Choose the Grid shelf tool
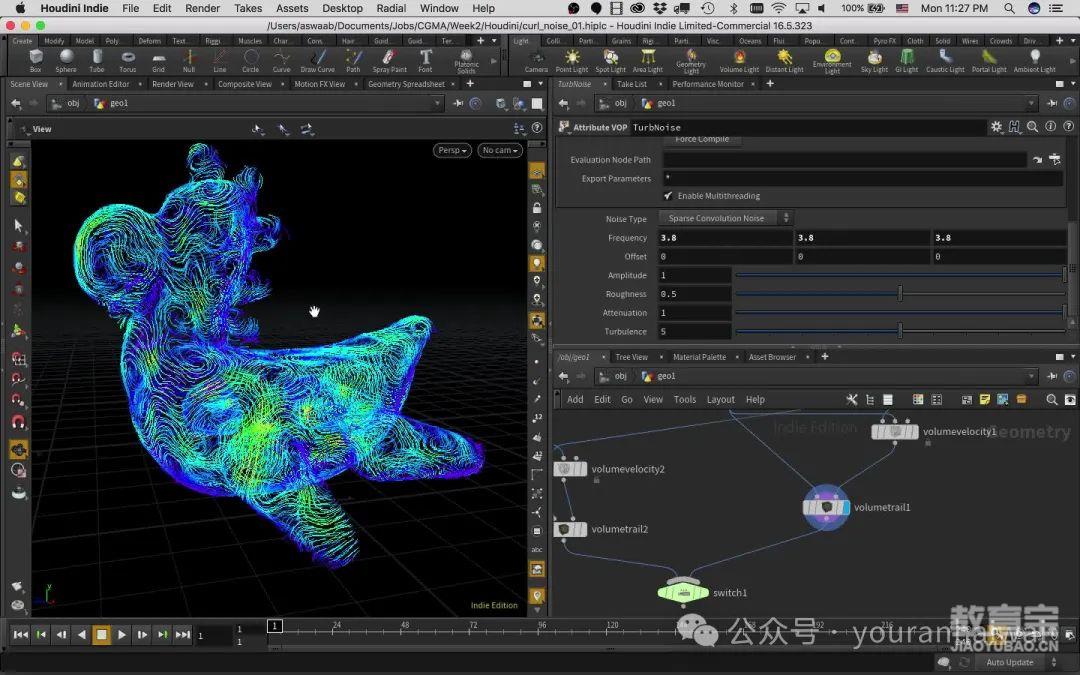The height and width of the screenshot is (675, 1080). point(158,60)
